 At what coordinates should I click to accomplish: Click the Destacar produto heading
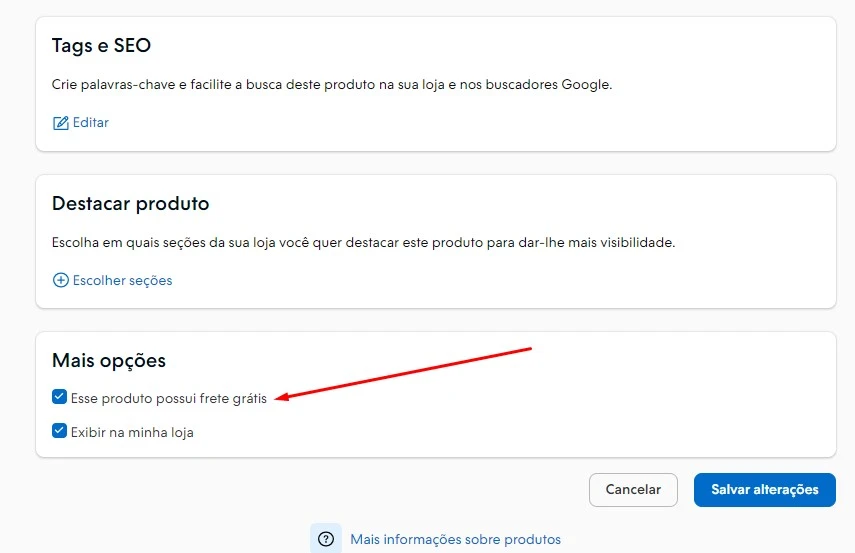click(x=130, y=204)
